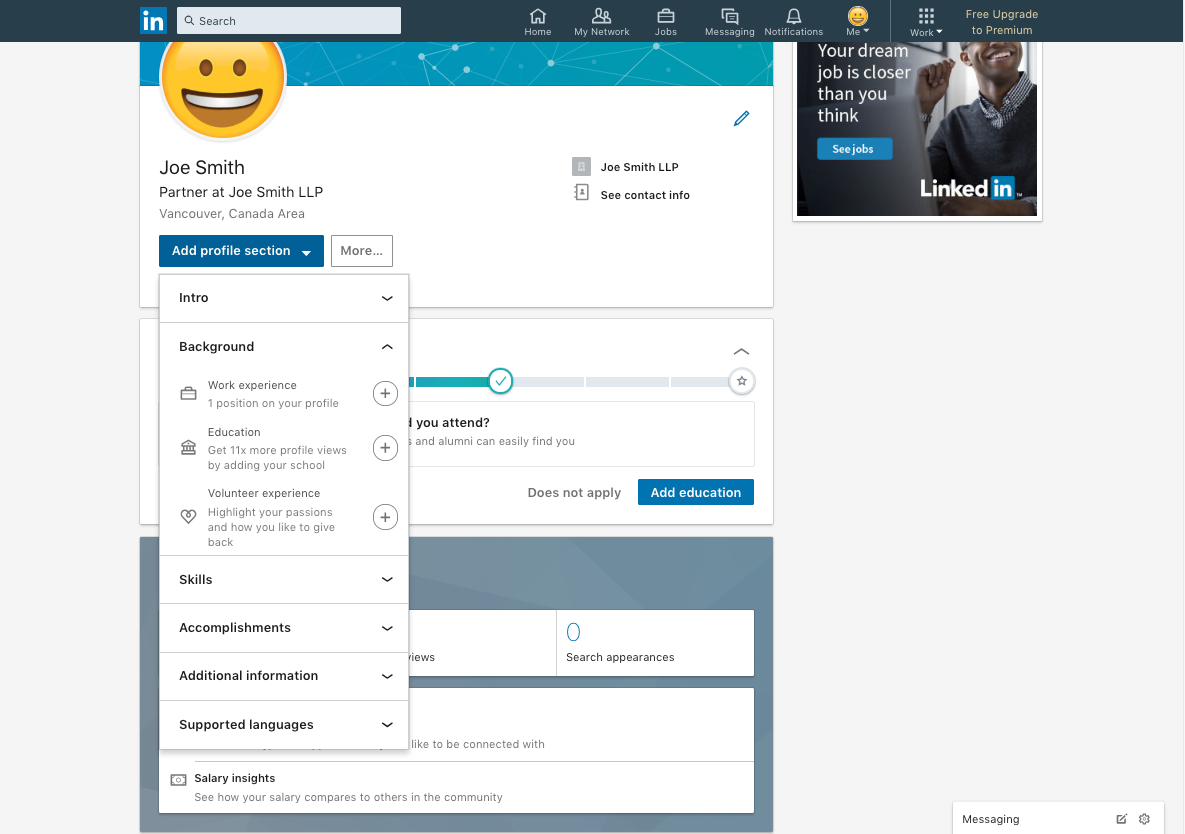Open Search appearances stat
The height and width of the screenshot is (834, 1185).
pyautogui.click(x=655, y=643)
